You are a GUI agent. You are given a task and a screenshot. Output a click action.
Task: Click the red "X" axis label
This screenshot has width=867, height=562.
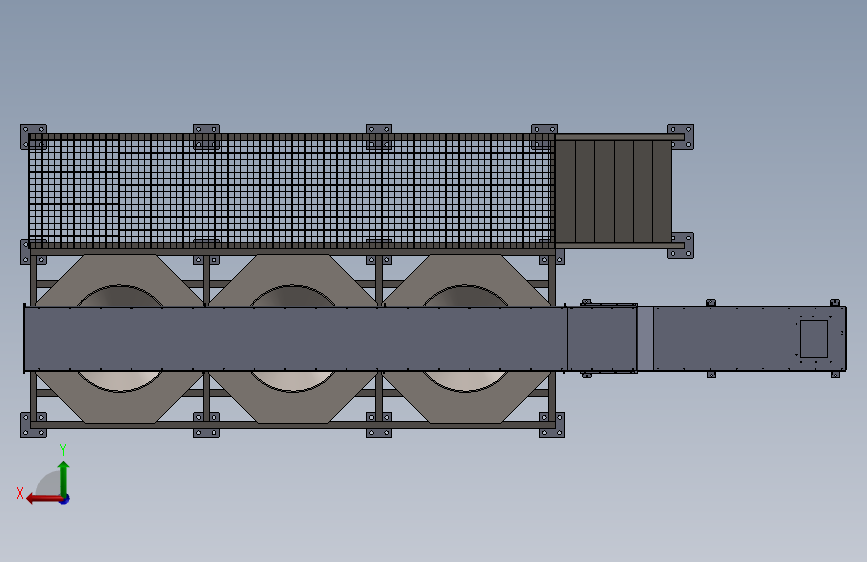point(20,493)
